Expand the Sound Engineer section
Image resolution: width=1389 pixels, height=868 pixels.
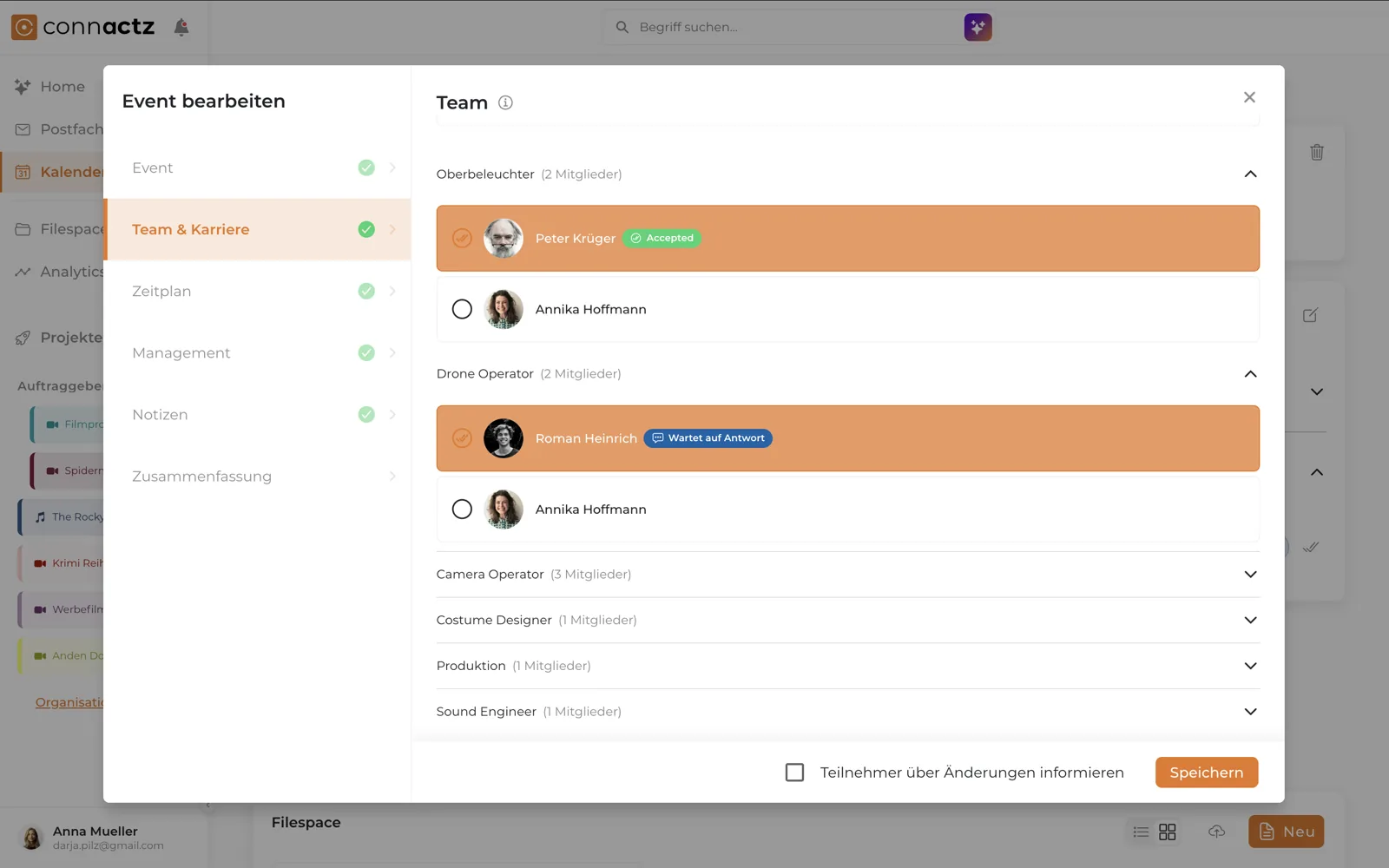[x=1250, y=712]
